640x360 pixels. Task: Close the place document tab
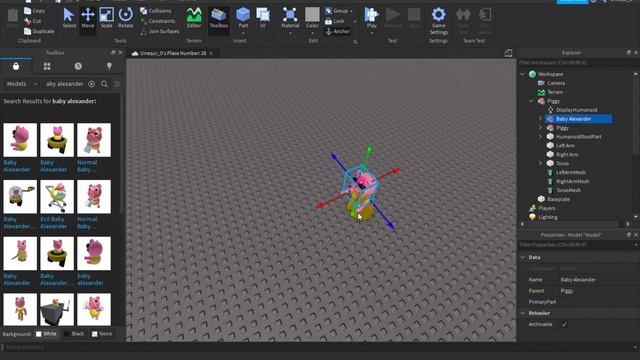tap(211, 53)
